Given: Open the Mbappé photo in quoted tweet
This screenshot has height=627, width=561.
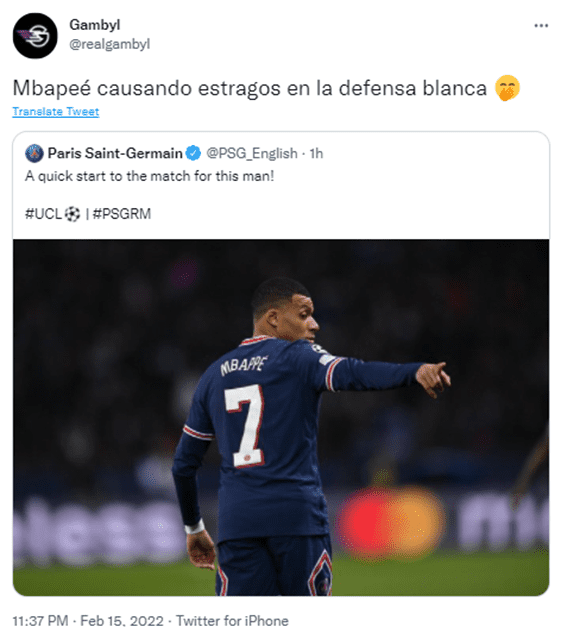Looking at the screenshot, I should click(281, 417).
